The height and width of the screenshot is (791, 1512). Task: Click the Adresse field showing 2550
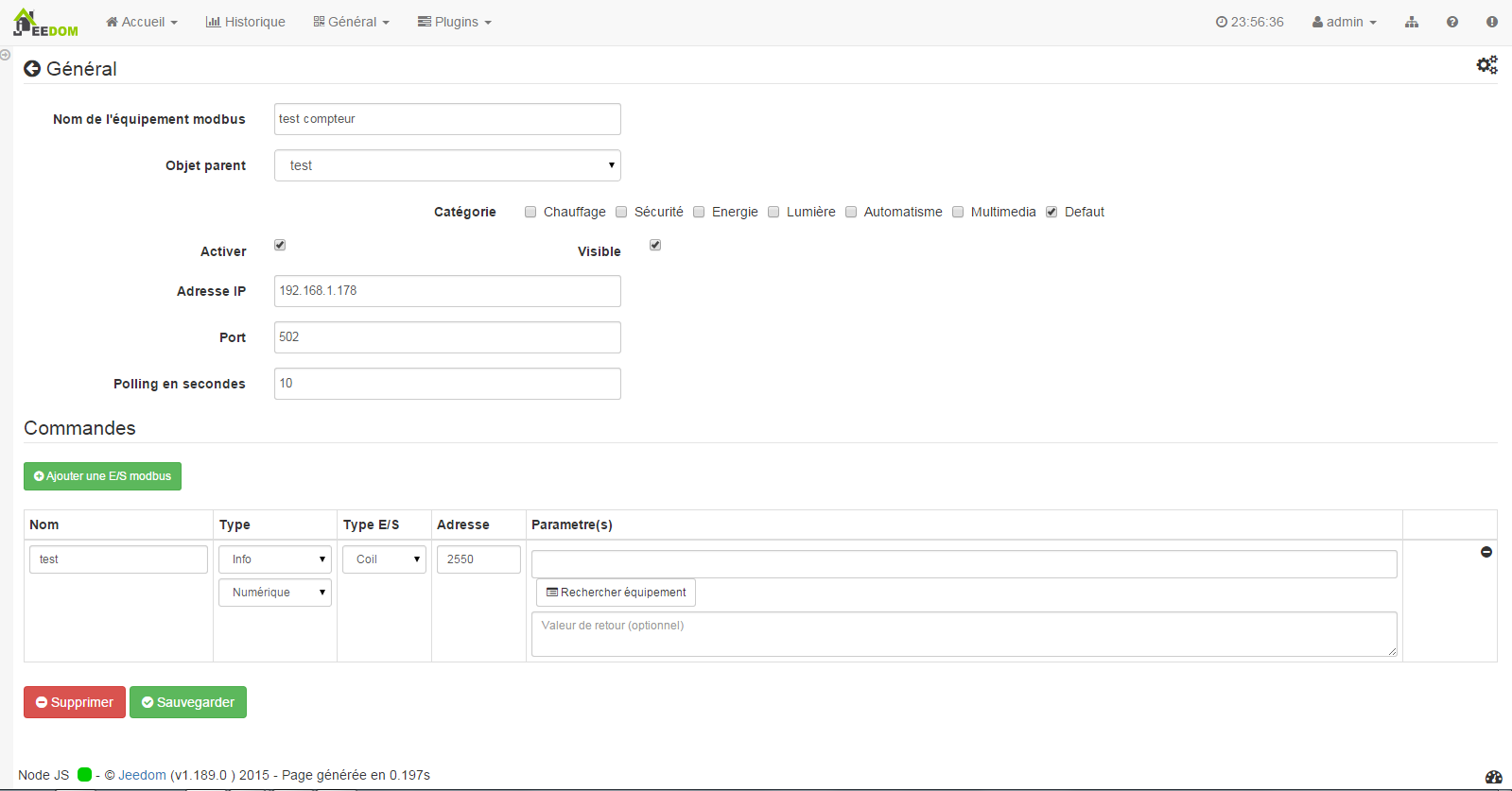(x=478, y=559)
